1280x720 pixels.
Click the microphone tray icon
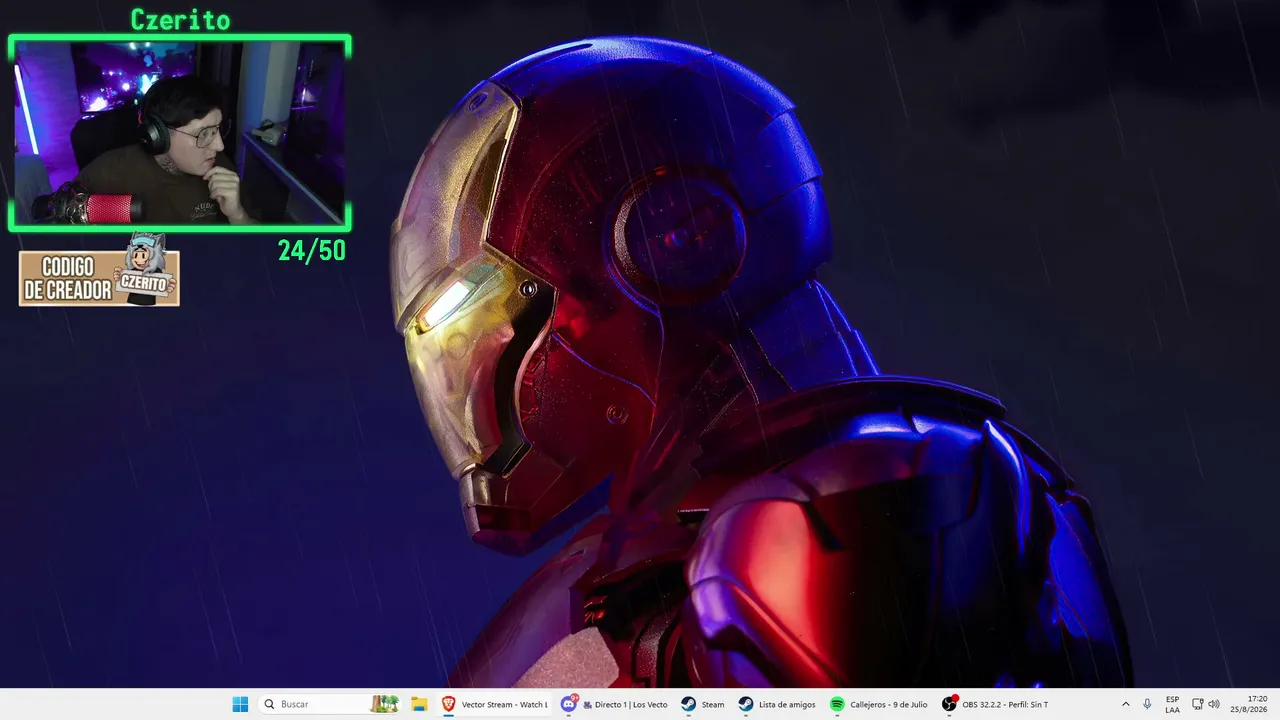point(1147,704)
